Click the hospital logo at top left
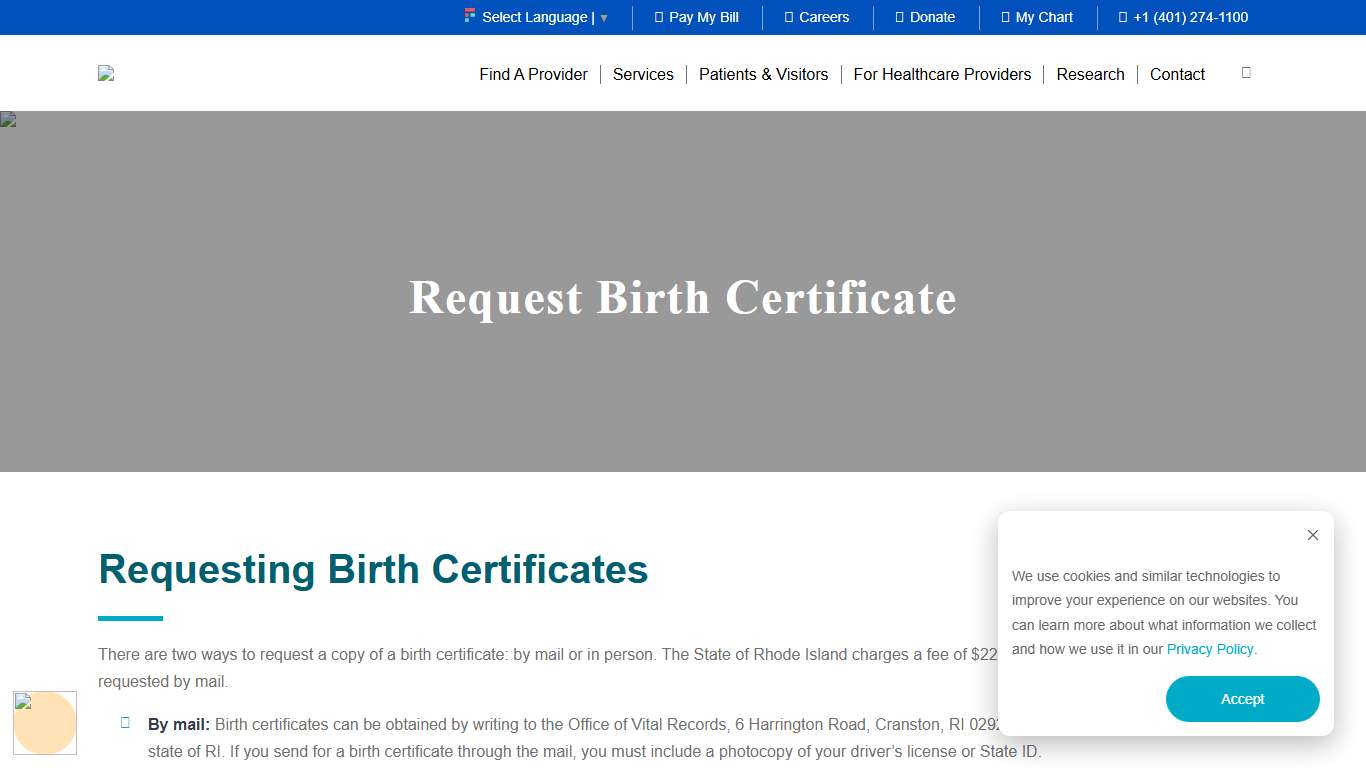 106,72
